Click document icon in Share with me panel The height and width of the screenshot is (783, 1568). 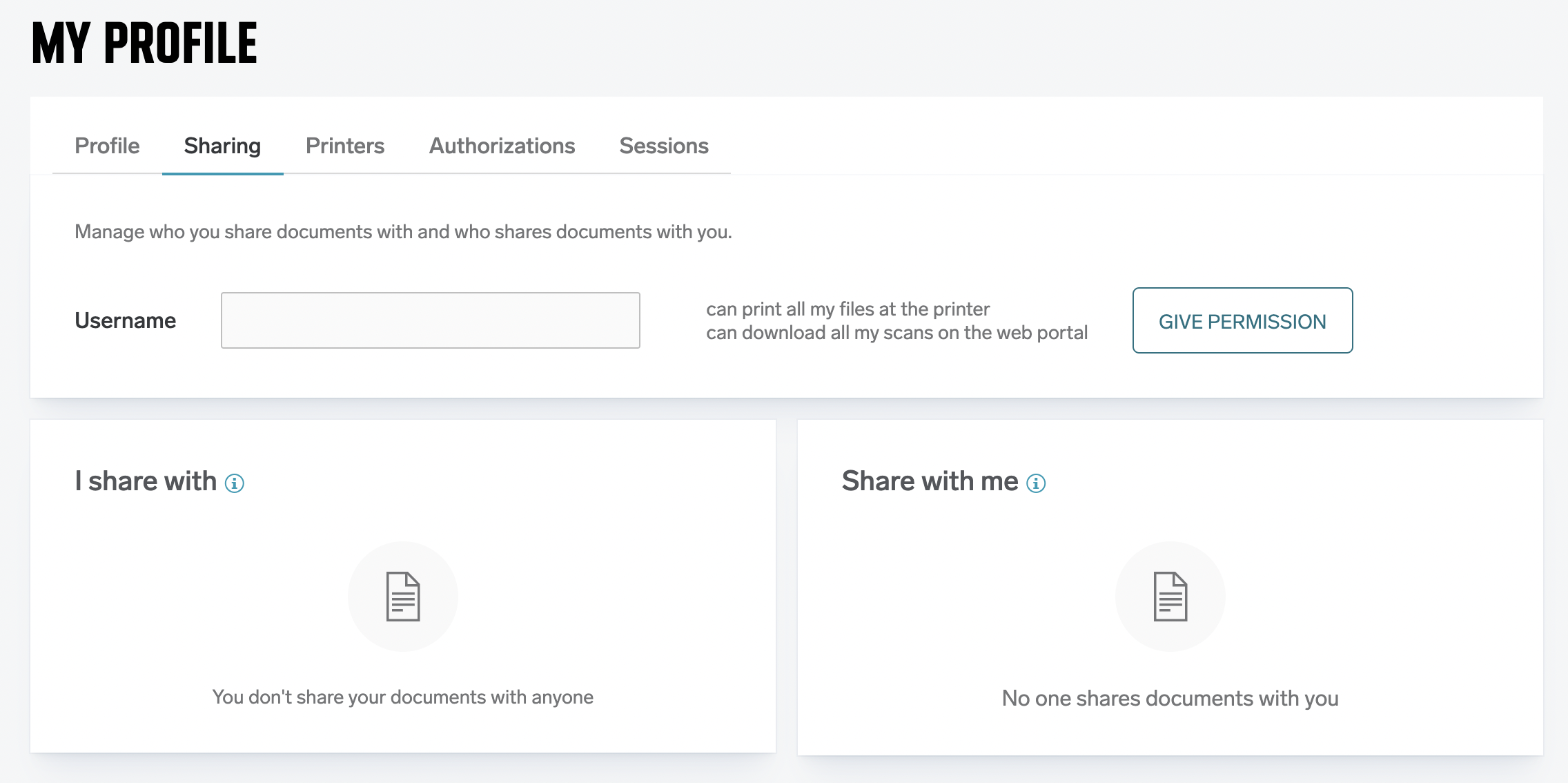1170,597
